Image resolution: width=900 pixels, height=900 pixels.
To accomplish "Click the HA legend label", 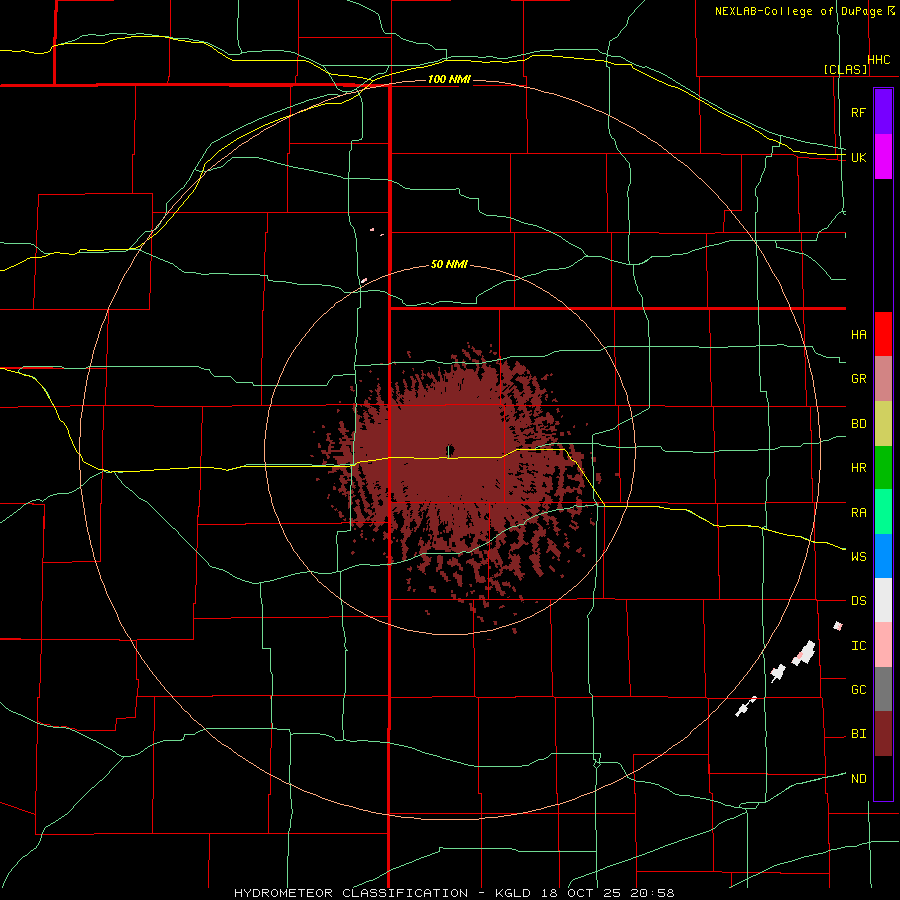I will [858, 335].
